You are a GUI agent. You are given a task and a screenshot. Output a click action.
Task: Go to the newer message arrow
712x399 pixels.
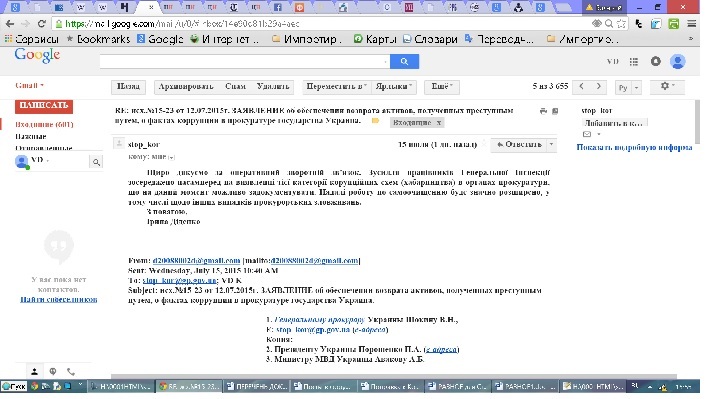click(581, 86)
